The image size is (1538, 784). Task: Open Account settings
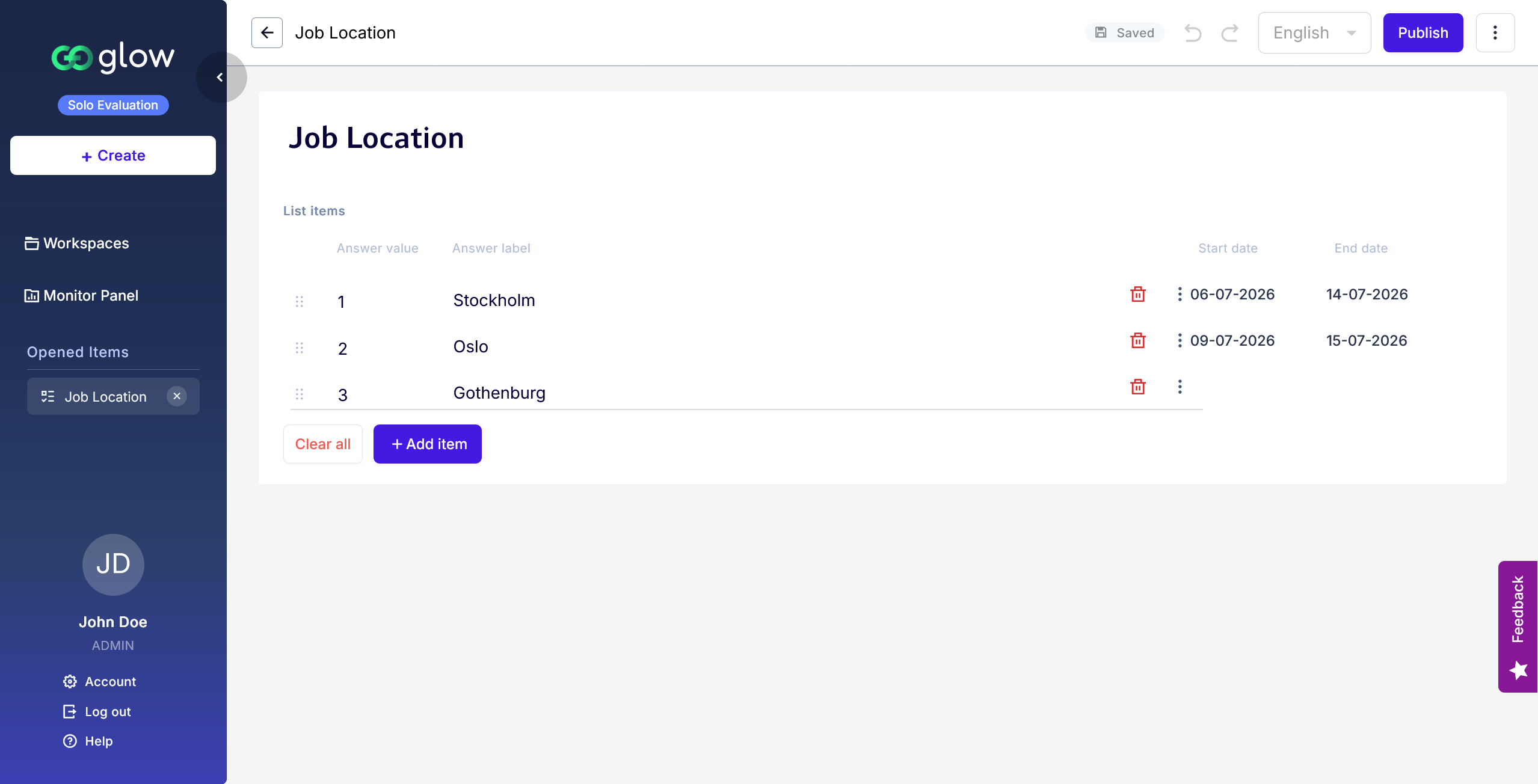coord(100,682)
